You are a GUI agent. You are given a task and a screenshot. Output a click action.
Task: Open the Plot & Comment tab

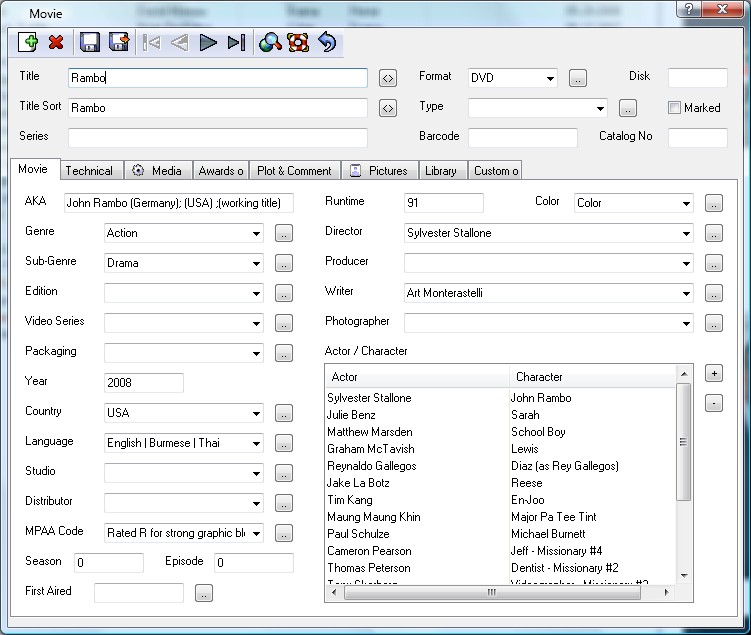click(295, 171)
